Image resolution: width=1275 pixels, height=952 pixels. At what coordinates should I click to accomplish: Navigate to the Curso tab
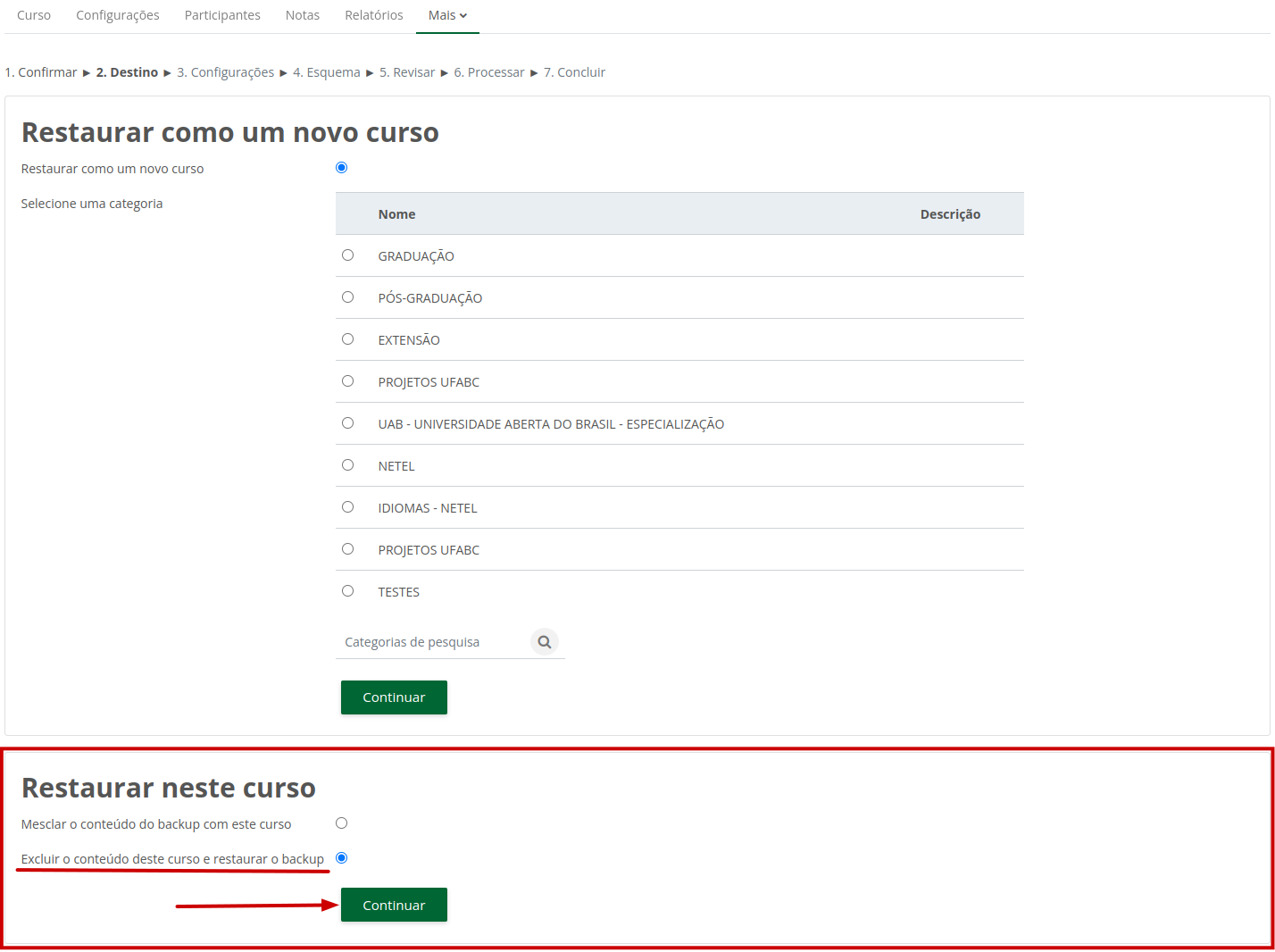pyautogui.click(x=33, y=15)
